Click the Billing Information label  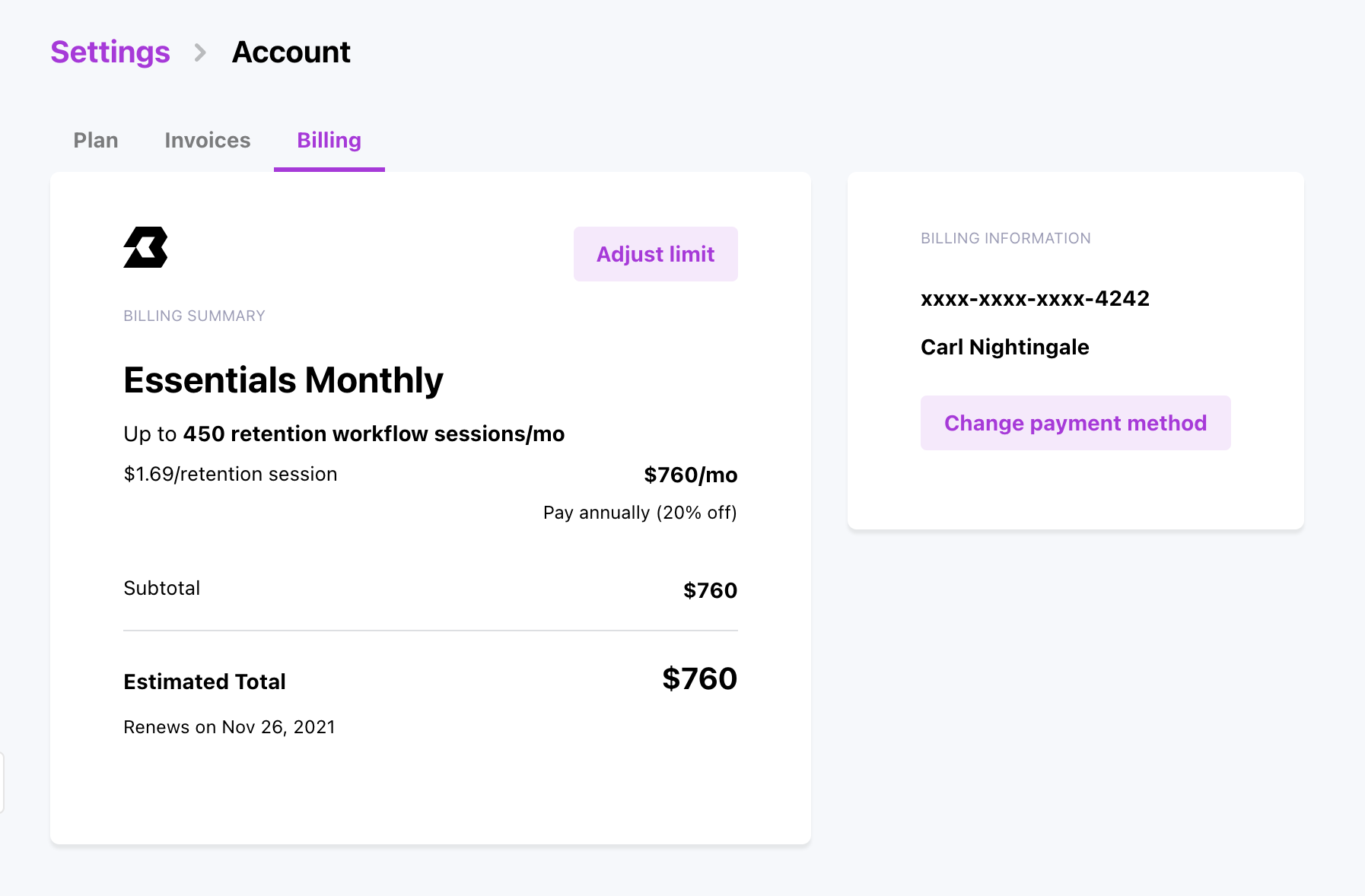[1005, 238]
